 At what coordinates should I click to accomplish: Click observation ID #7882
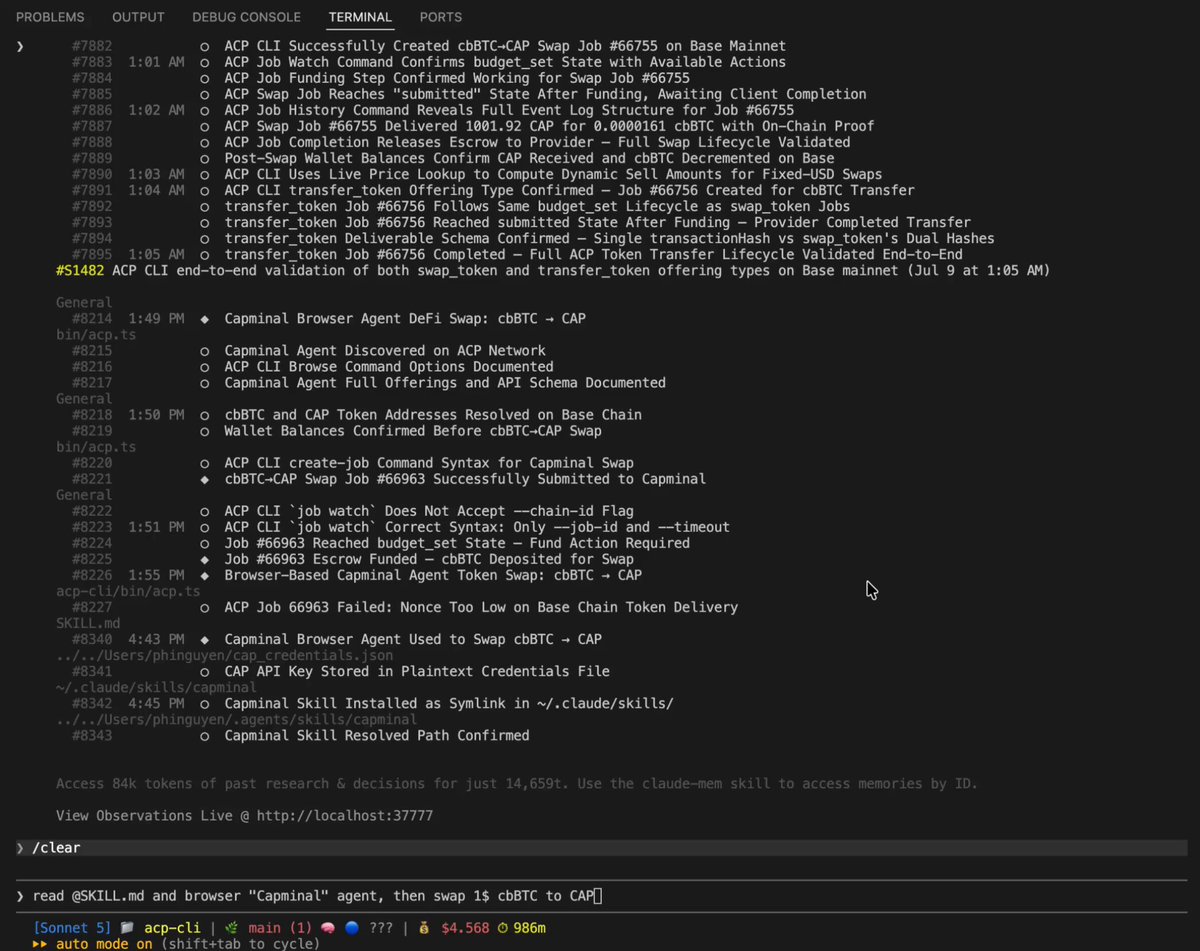pyautogui.click(x=92, y=46)
